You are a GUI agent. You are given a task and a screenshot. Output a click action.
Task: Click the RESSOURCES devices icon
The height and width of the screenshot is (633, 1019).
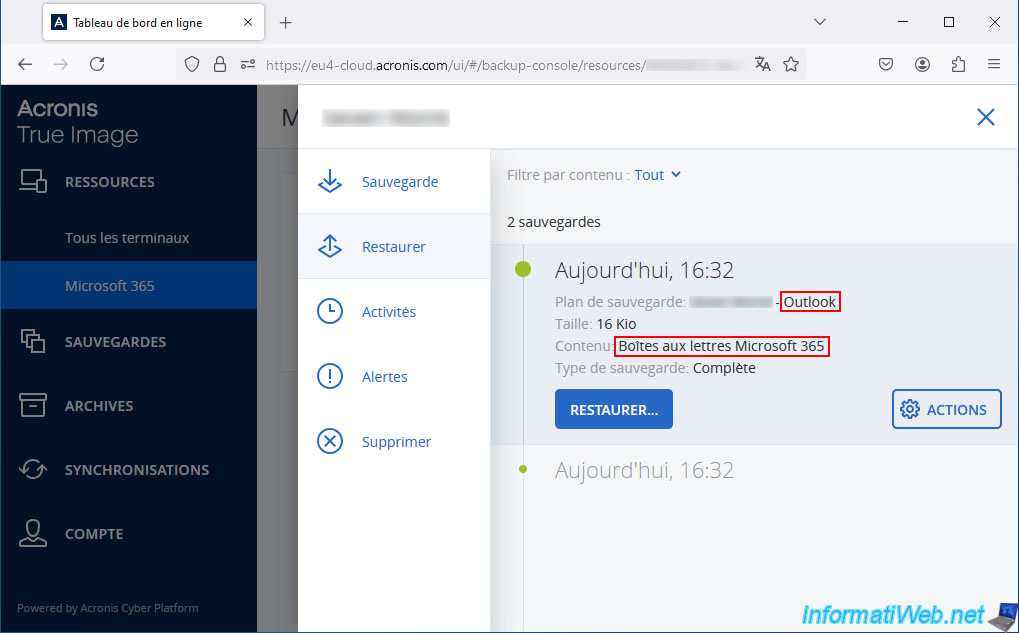click(32, 181)
